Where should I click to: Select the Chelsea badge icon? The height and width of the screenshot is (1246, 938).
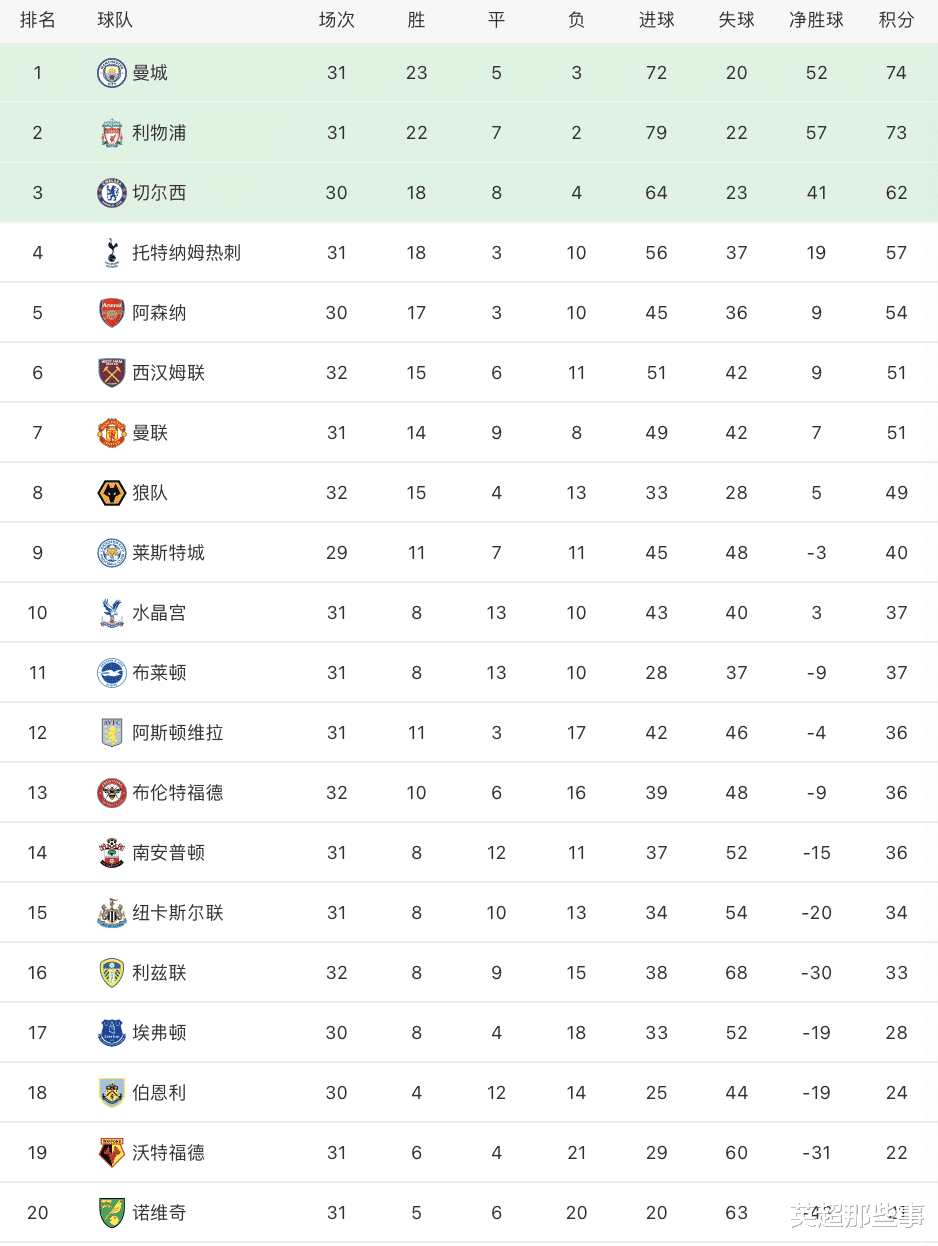[x=111, y=193]
